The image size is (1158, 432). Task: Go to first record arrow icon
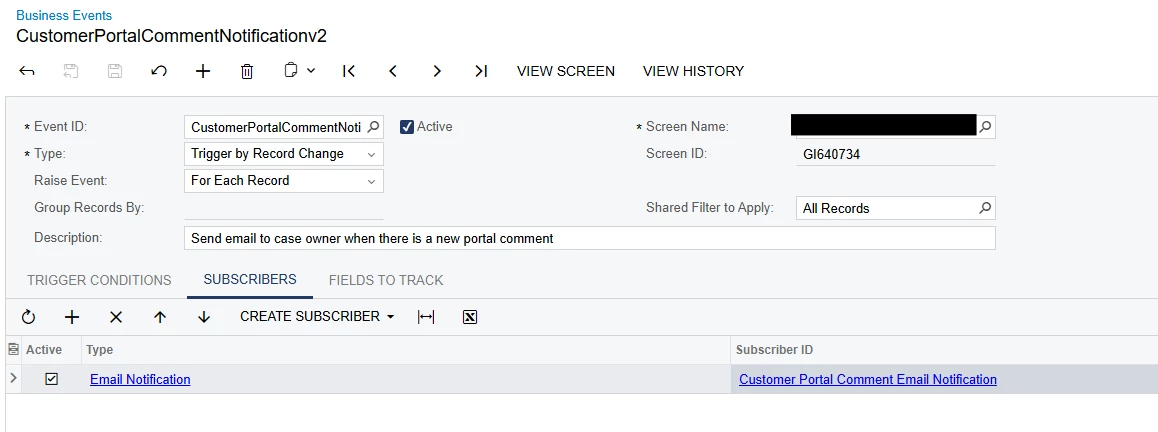click(349, 71)
